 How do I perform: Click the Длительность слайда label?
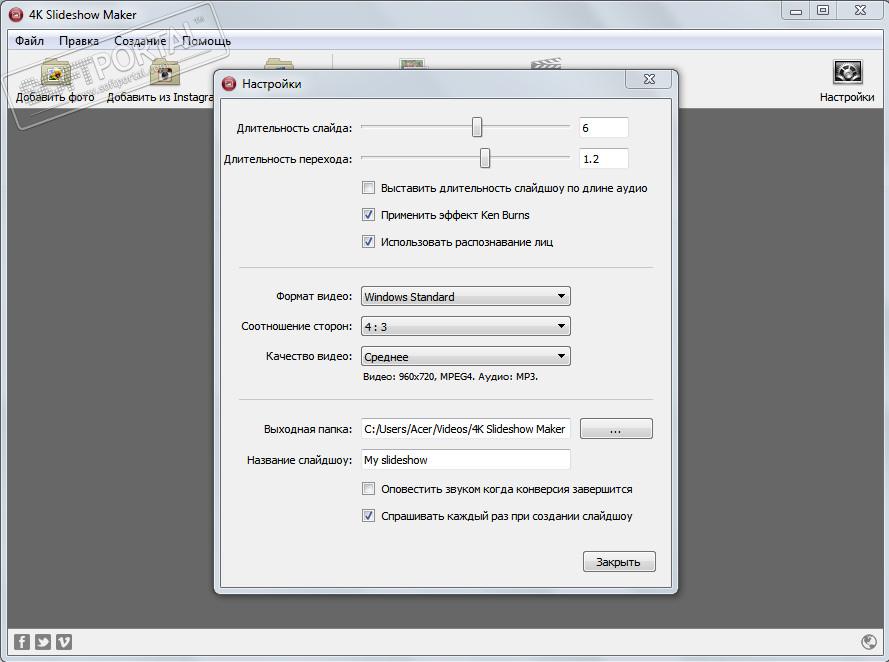click(294, 128)
